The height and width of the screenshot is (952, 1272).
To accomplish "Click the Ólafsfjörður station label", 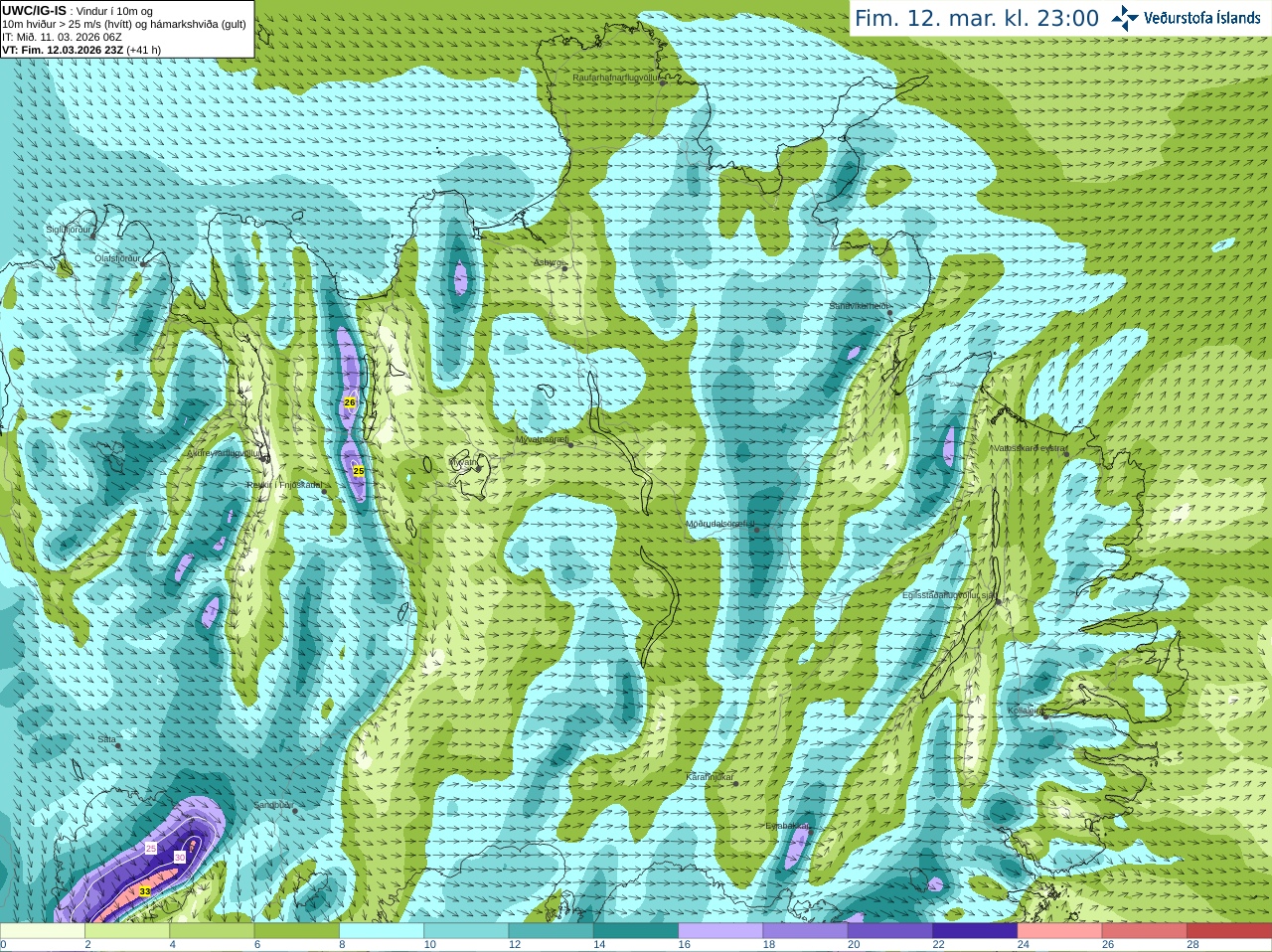I will [117, 258].
